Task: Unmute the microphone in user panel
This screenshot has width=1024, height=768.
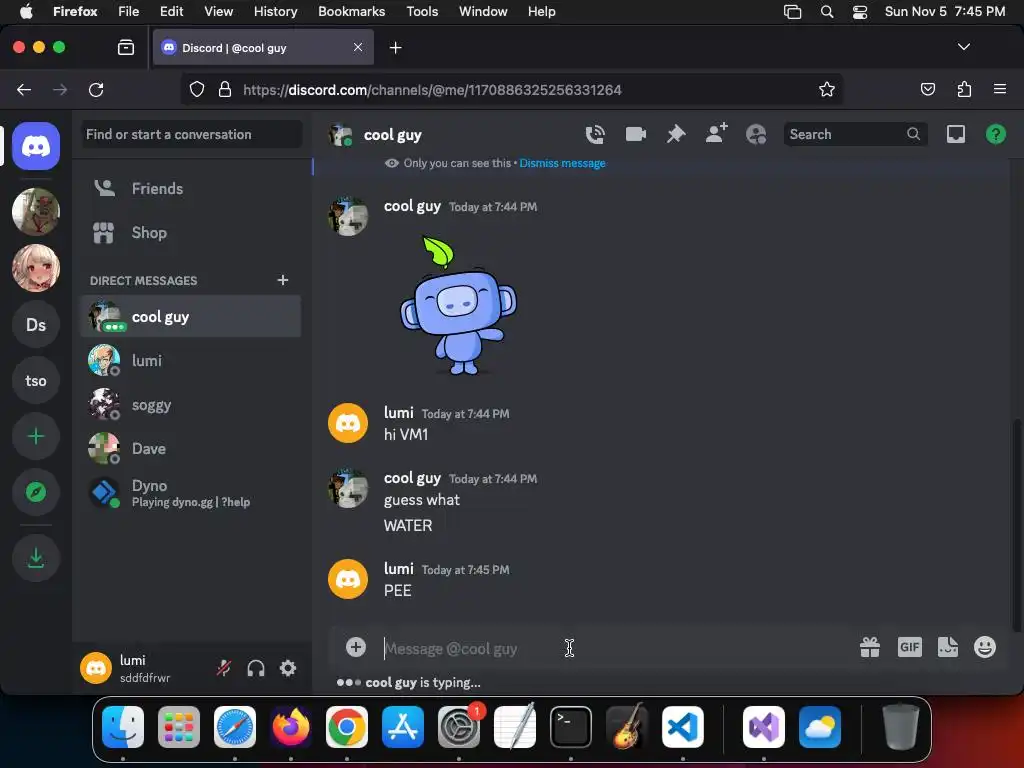Action: click(x=223, y=668)
